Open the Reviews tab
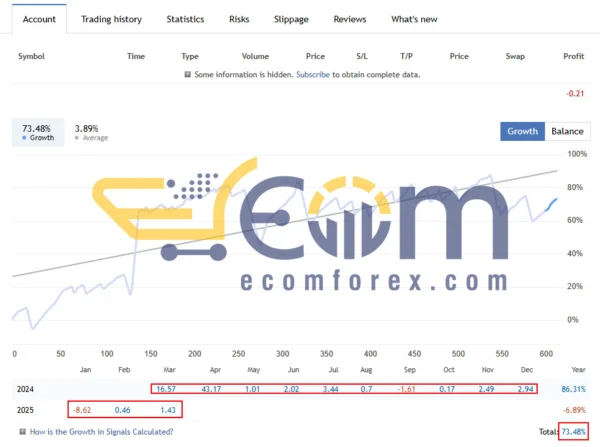 pyautogui.click(x=350, y=19)
